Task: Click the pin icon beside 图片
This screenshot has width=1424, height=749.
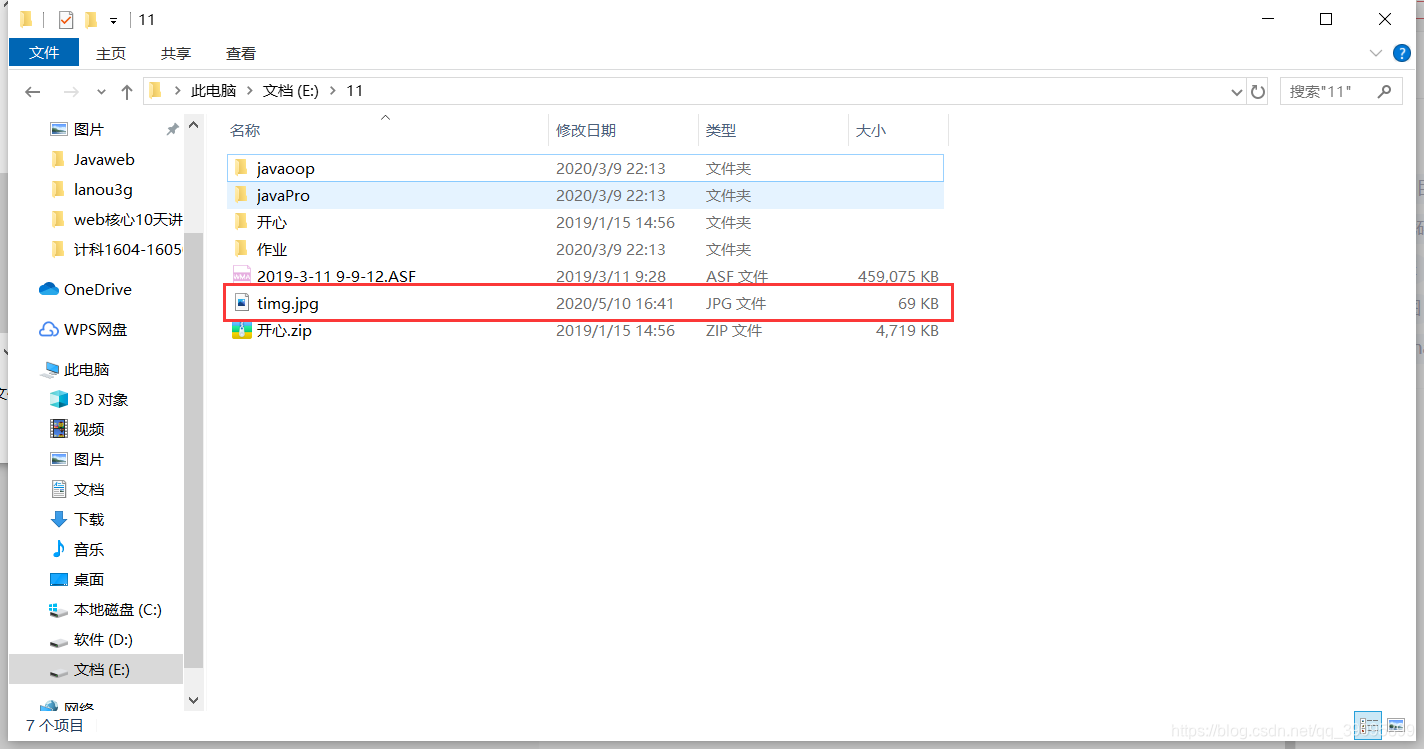Action: pyautogui.click(x=172, y=130)
